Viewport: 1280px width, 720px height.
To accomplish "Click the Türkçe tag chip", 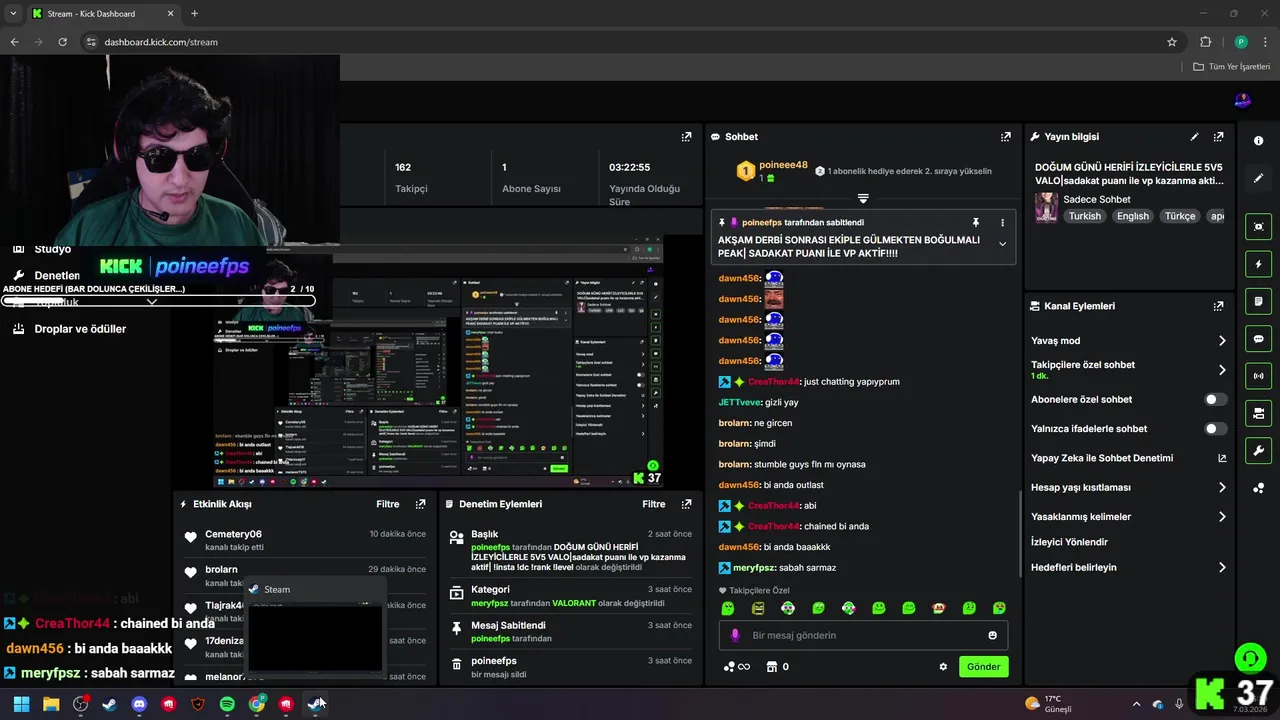I will click(x=1180, y=216).
